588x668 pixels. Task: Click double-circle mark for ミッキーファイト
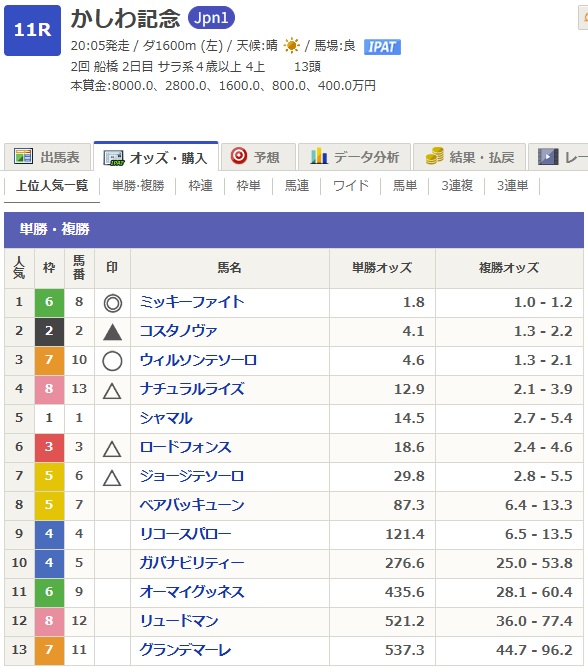(x=112, y=303)
